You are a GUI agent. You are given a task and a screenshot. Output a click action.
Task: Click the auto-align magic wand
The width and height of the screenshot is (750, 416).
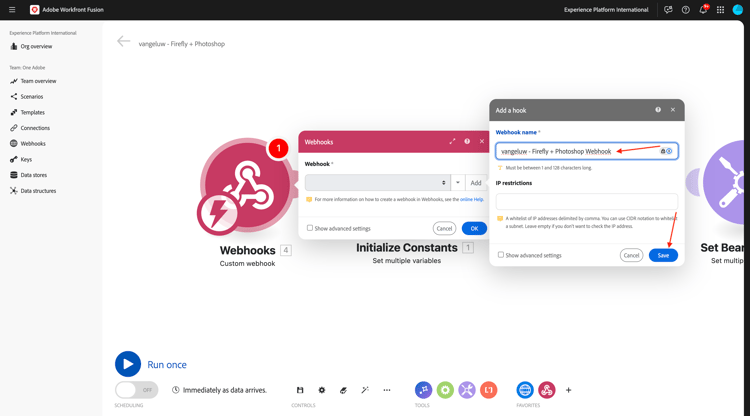[x=365, y=390]
